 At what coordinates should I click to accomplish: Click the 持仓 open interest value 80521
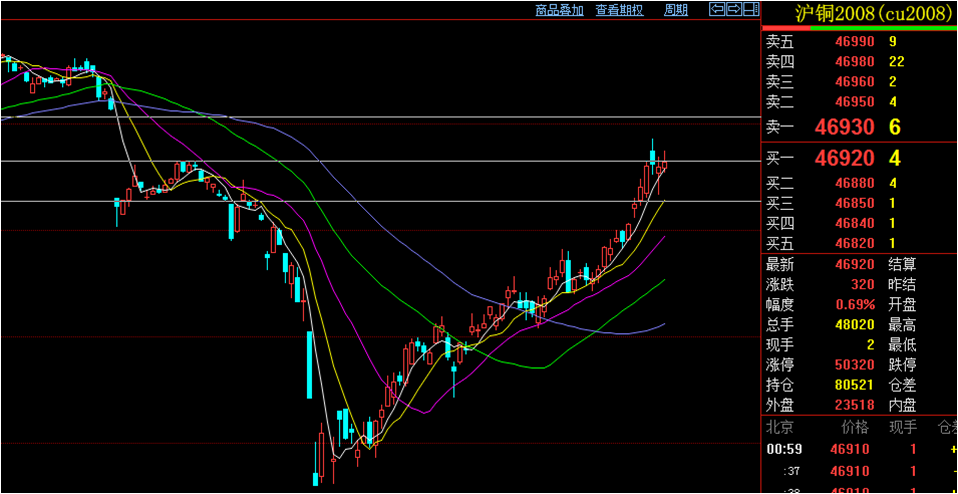pyautogui.click(x=854, y=385)
